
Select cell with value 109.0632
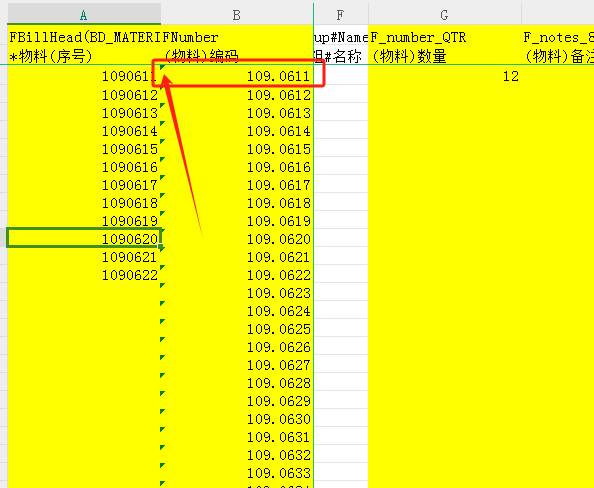point(237,454)
